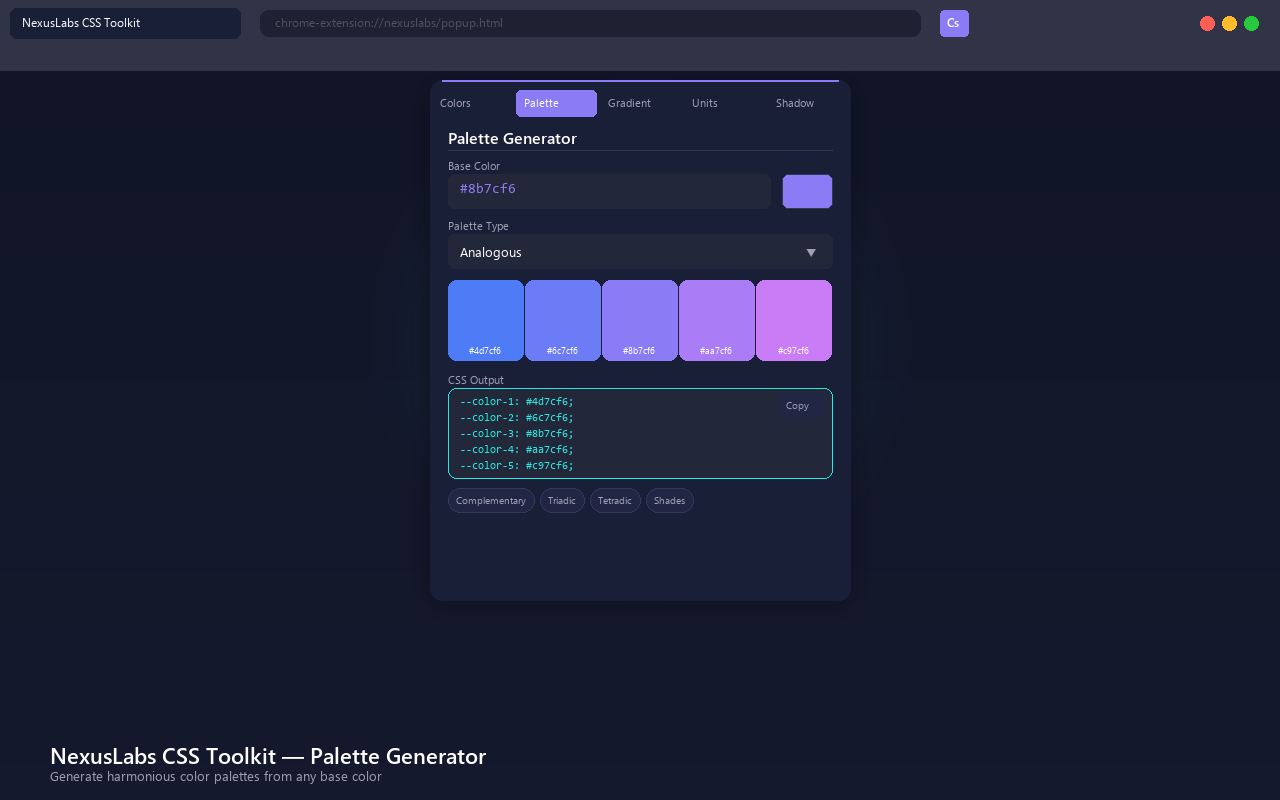Pick the #c97cf6 pink swatch
Screen dimensions: 1280x800
click(x=794, y=320)
